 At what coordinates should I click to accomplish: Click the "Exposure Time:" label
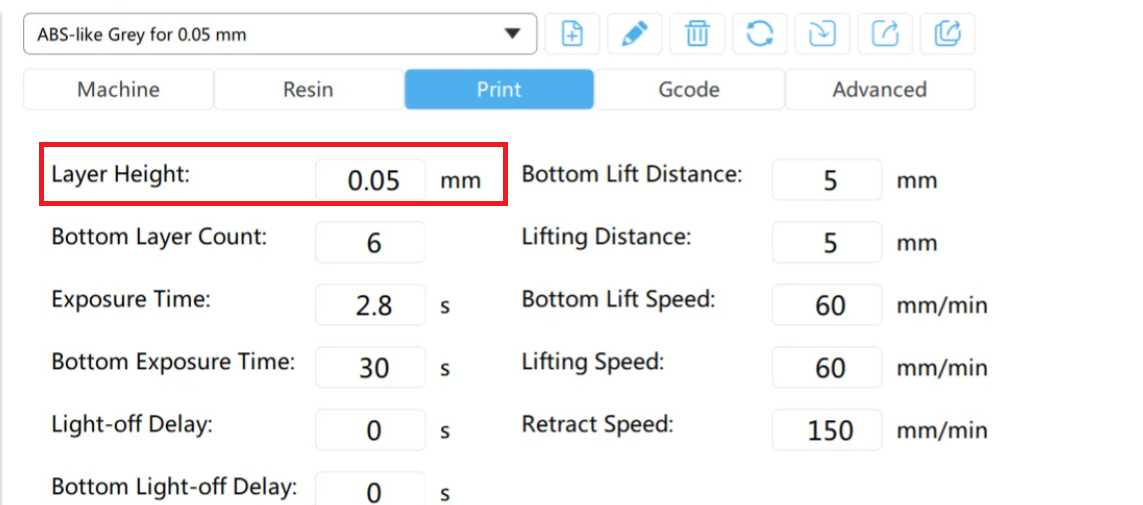tap(130, 300)
